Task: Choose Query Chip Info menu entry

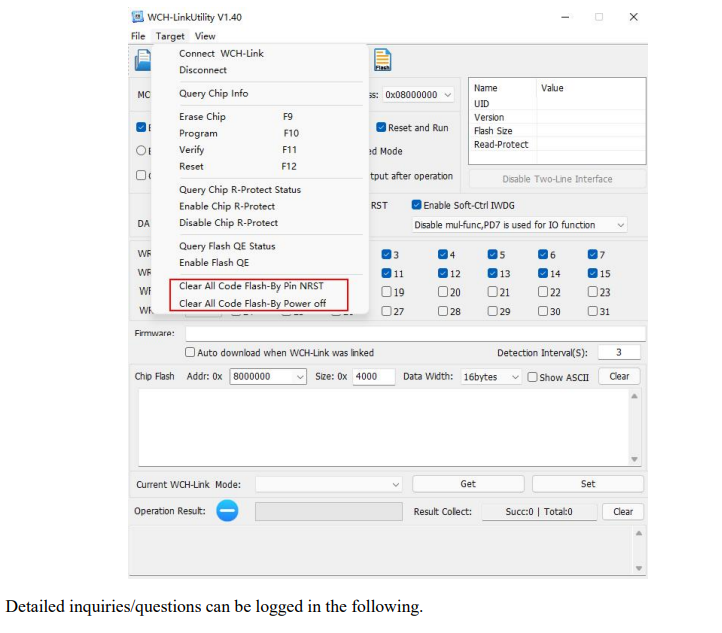Action: pos(214,93)
